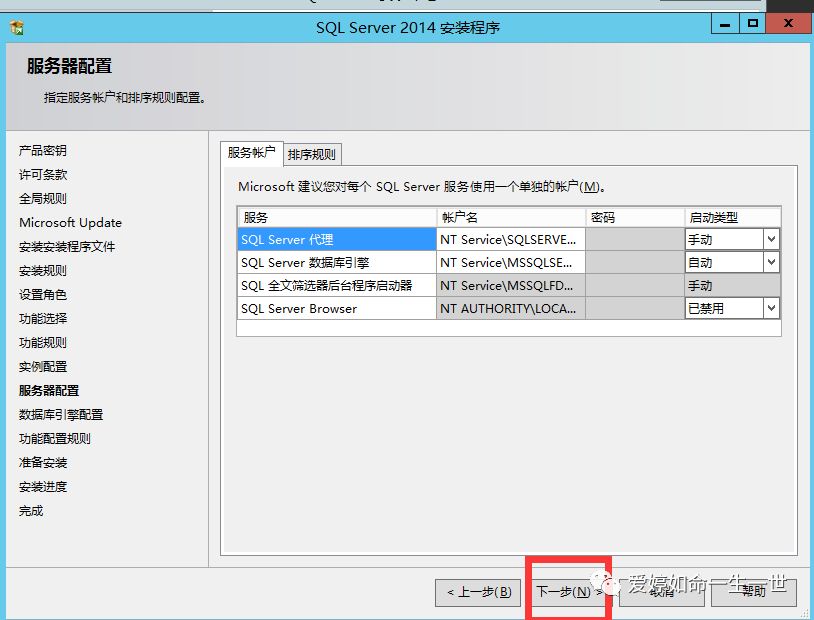Click 全局规则 step in sidebar
Viewport: 814px width, 620px height.
coord(43,198)
